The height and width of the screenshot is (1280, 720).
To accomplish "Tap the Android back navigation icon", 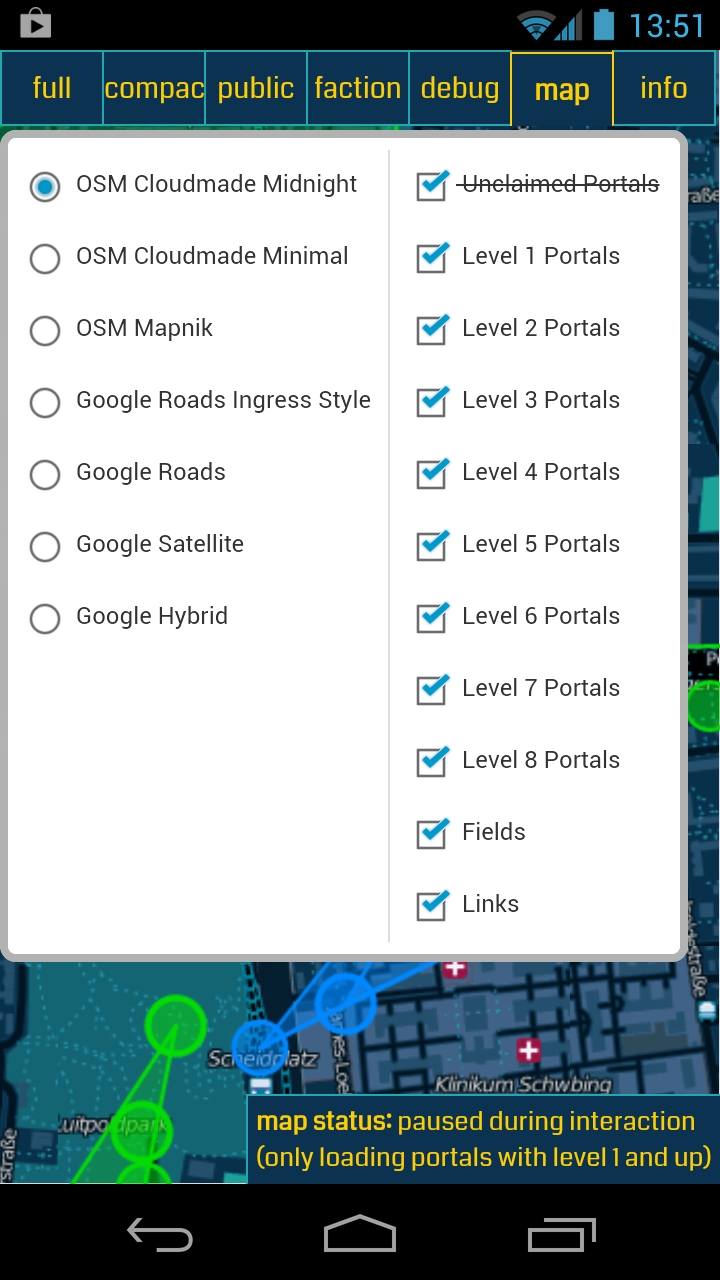I will pyautogui.click(x=160, y=1235).
